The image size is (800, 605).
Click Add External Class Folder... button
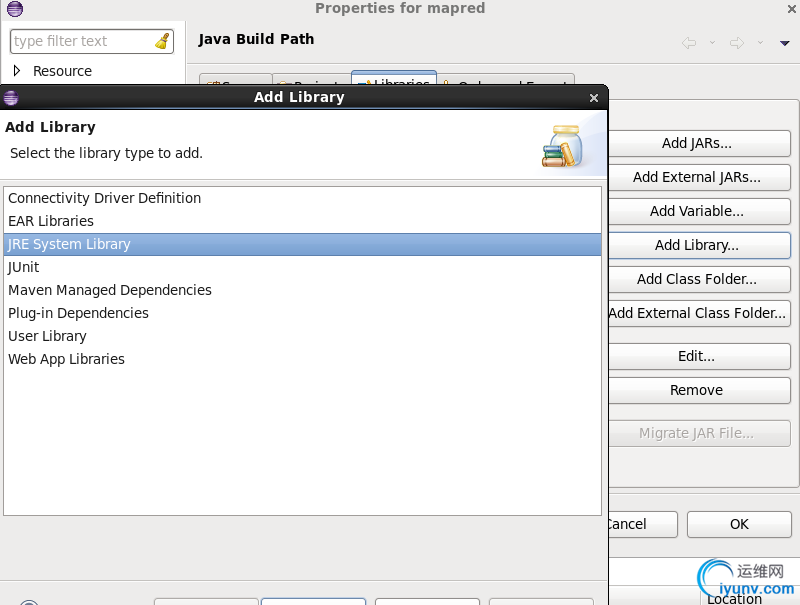tap(699, 313)
